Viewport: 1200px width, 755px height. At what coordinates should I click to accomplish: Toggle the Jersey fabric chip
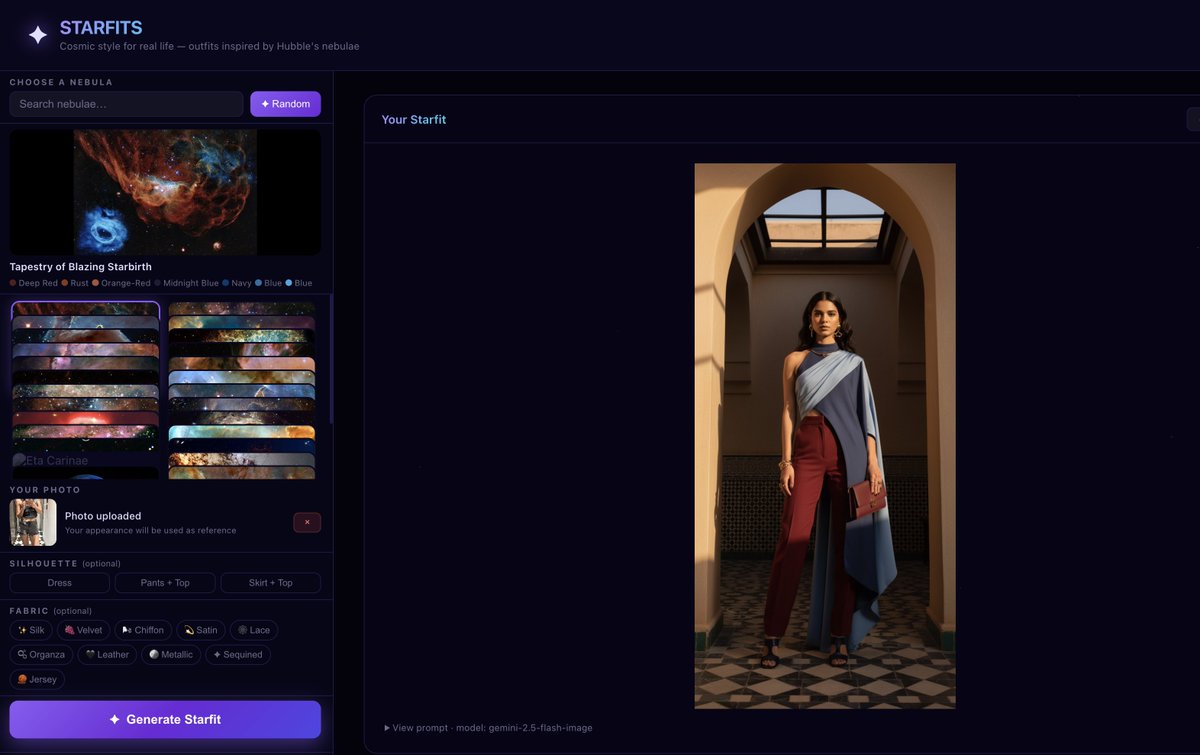37,679
